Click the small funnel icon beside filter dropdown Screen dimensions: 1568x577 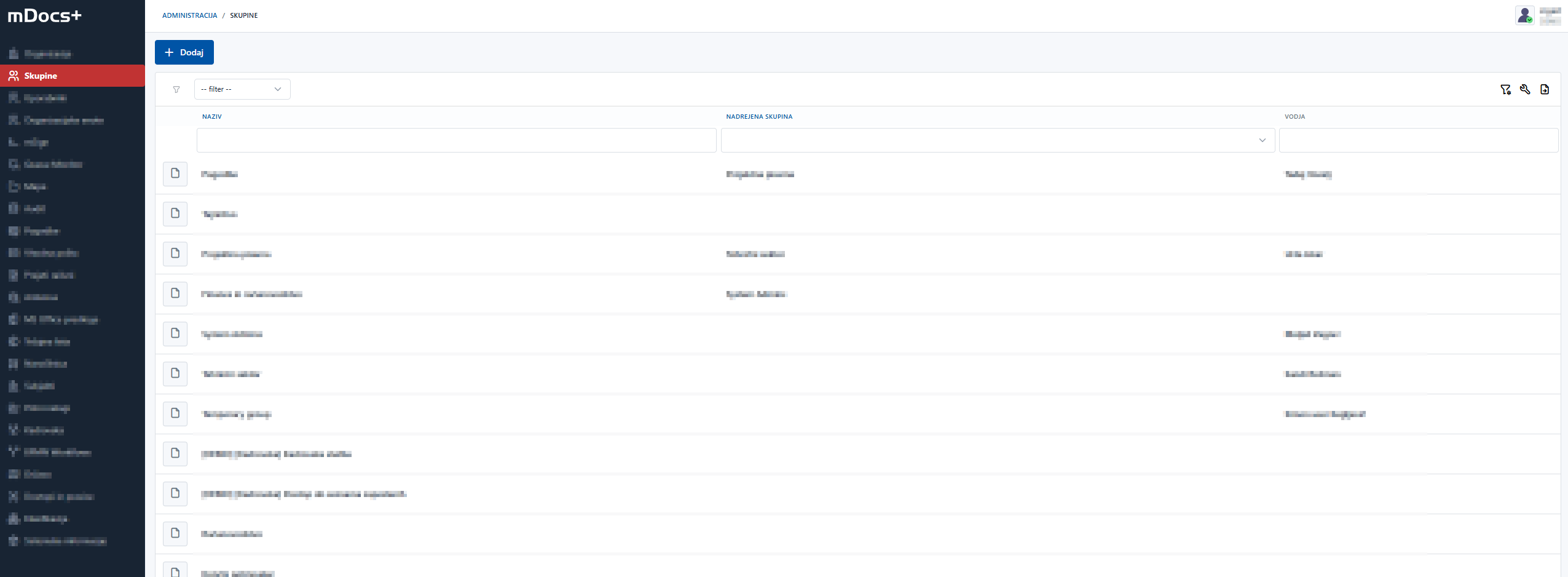point(176,90)
